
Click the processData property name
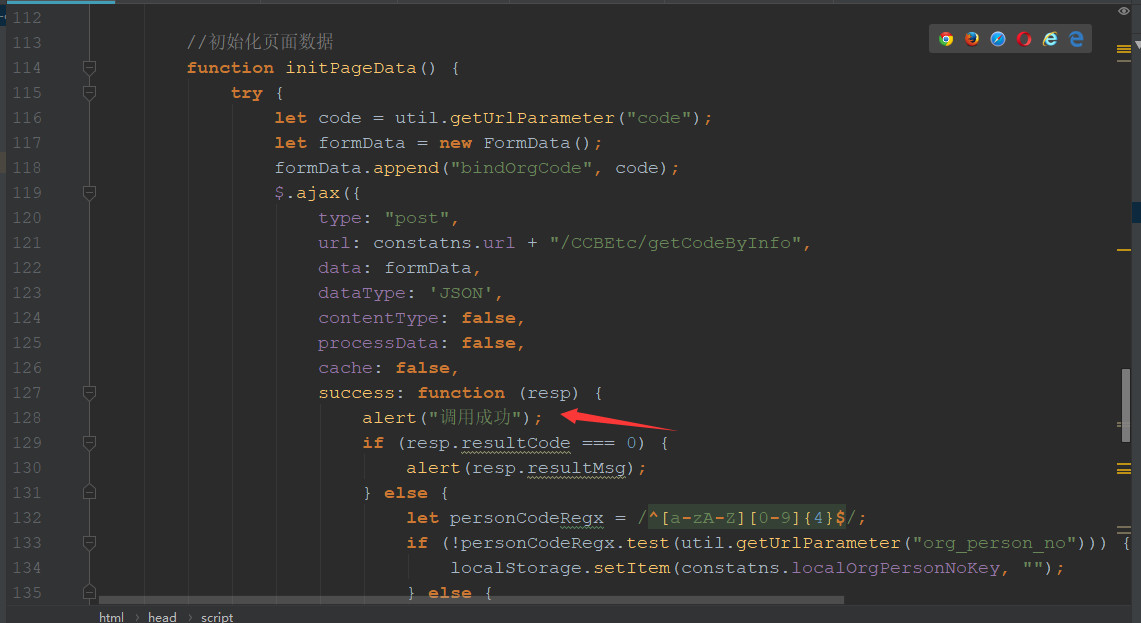[378, 343]
